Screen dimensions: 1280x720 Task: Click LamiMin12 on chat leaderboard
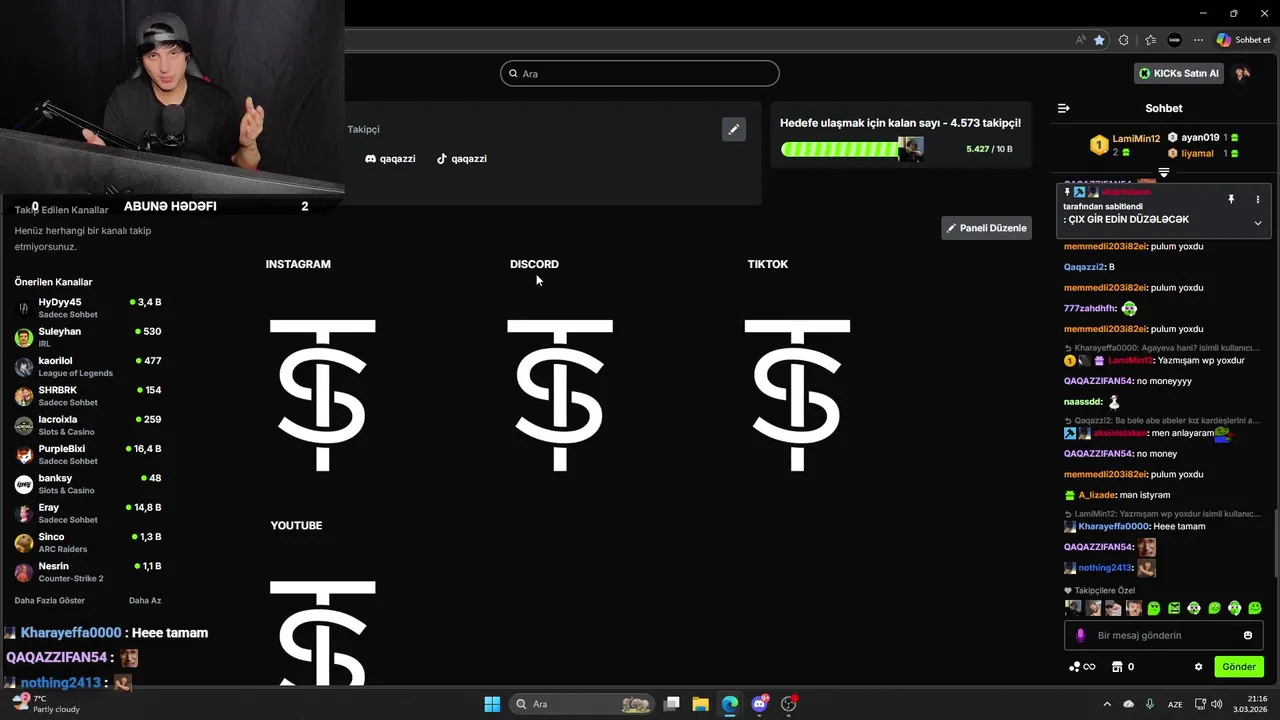pyautogui.click(x=1136, y=139)
